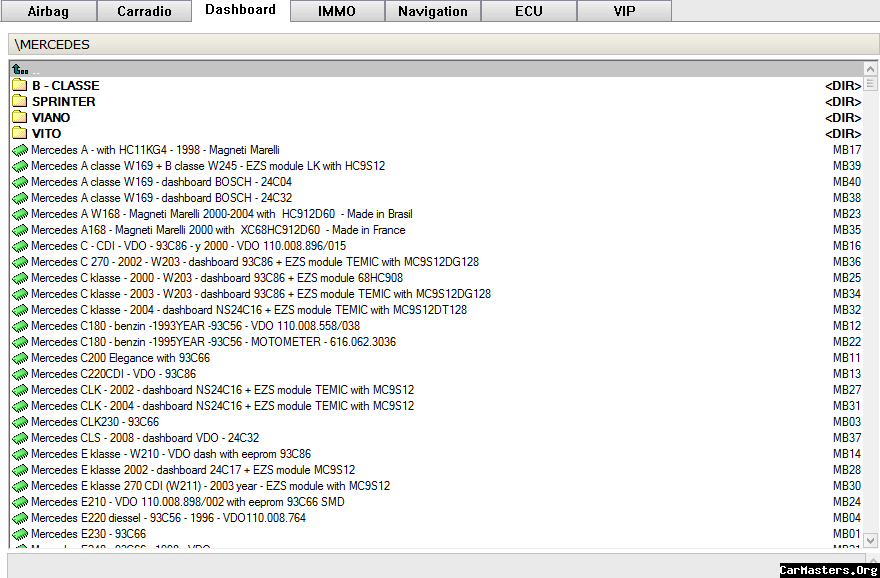The height and width of the screenshot is (578, 880).
Task: Select entry code MB36
Action: 847,262
